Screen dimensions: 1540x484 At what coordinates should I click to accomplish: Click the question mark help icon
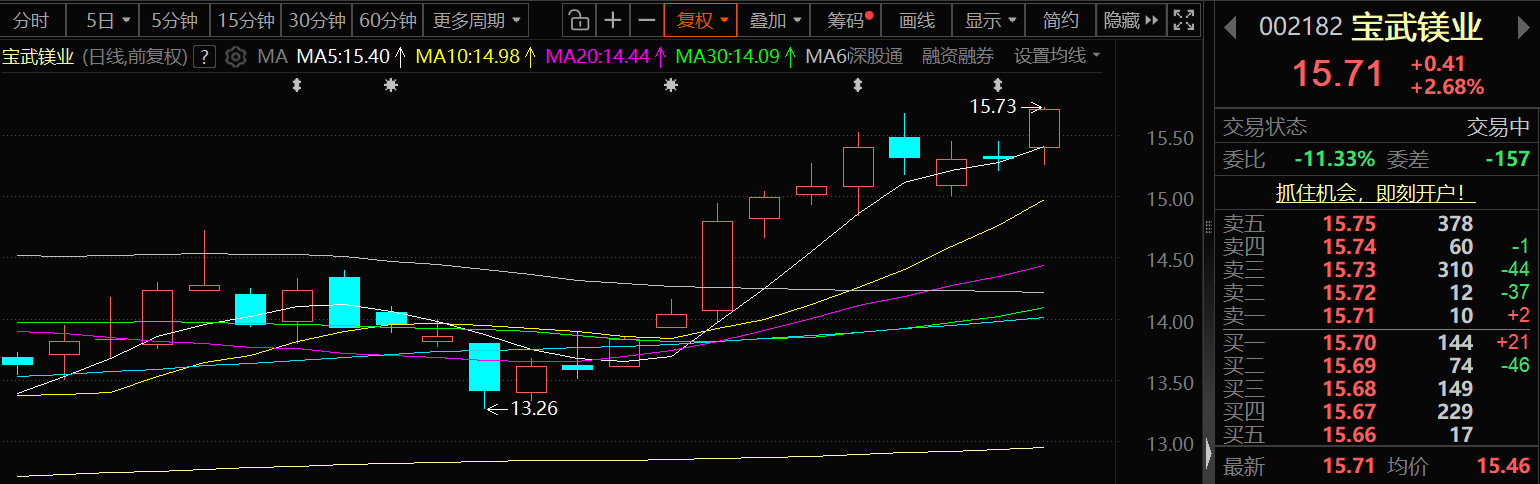[x=204, y=57]
